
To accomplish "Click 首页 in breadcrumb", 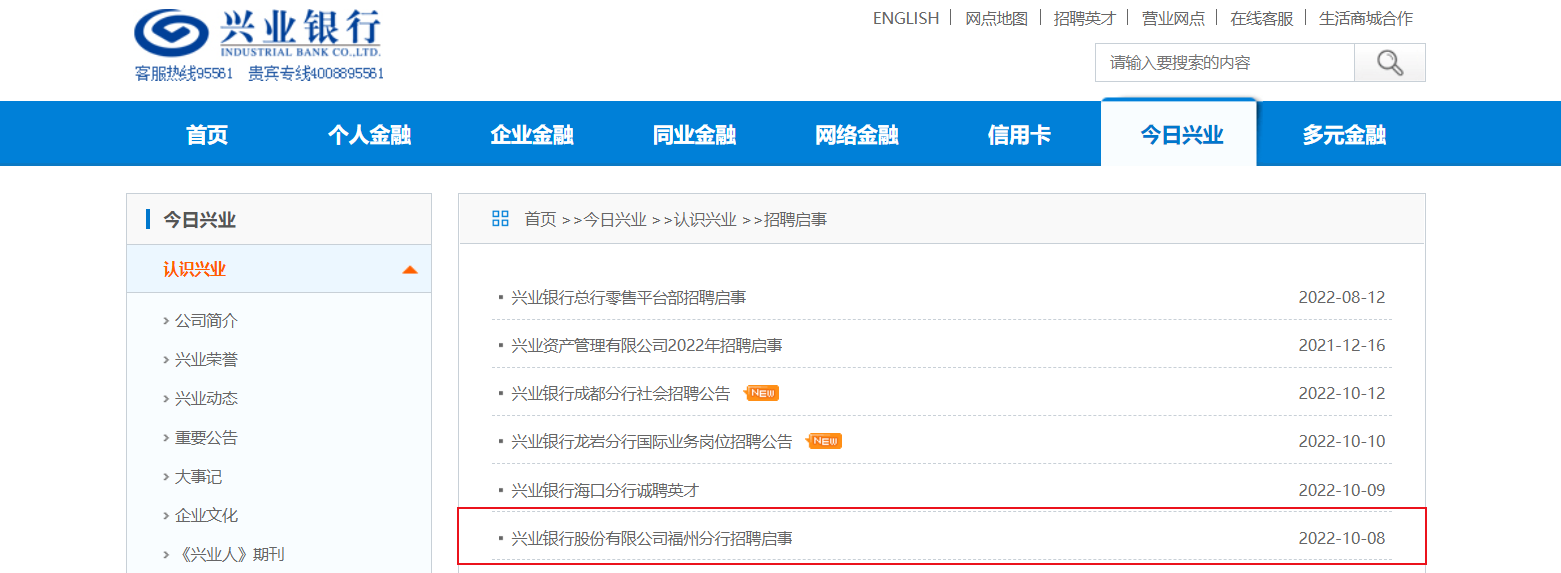I will [x=540, y=219].
